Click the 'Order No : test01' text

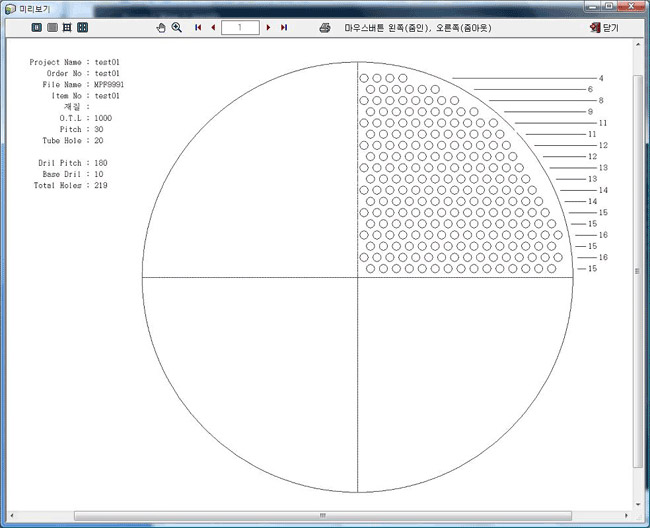[x=83, y=73]
